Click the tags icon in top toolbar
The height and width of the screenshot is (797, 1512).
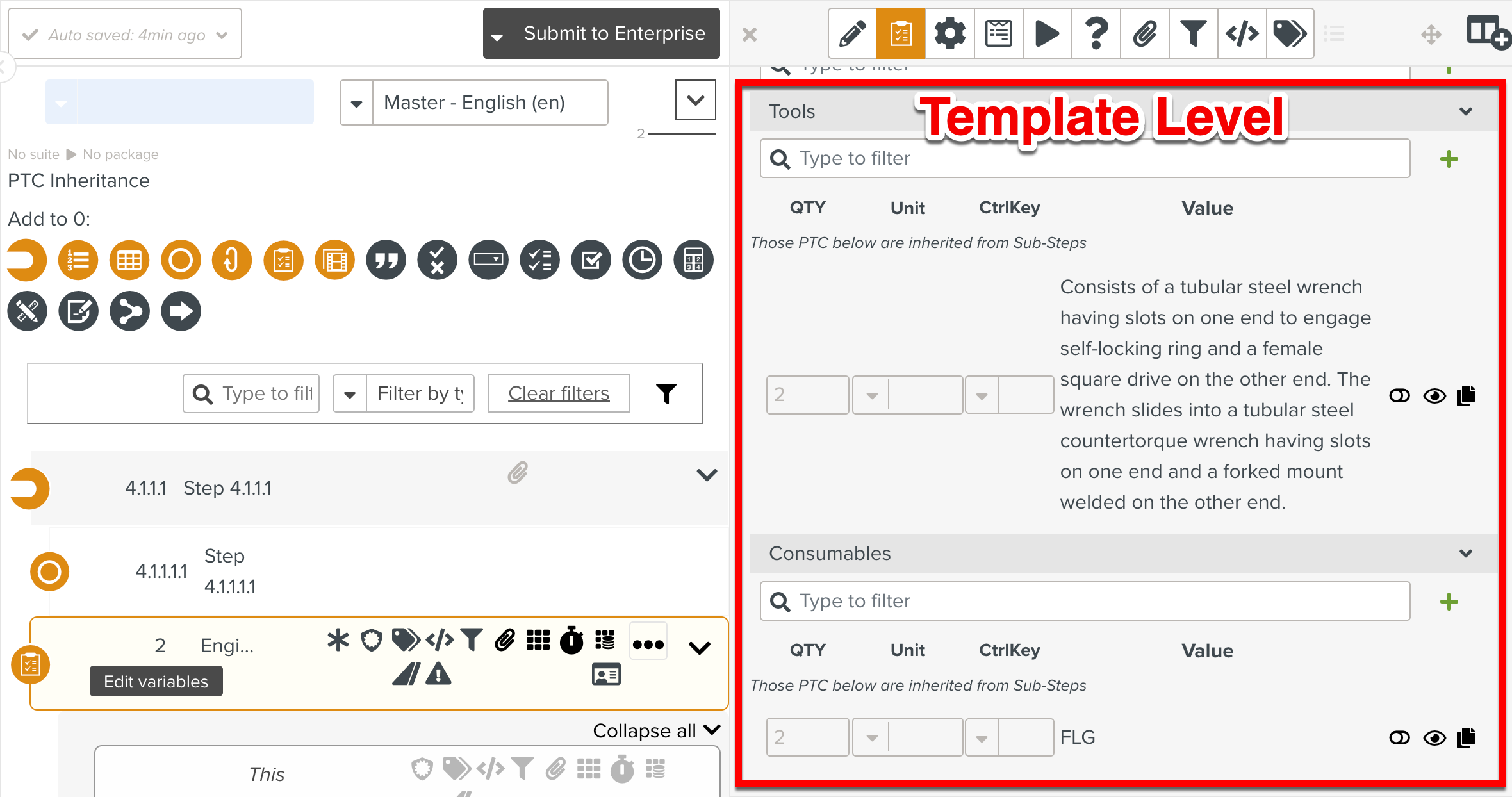pos(1290,33)
